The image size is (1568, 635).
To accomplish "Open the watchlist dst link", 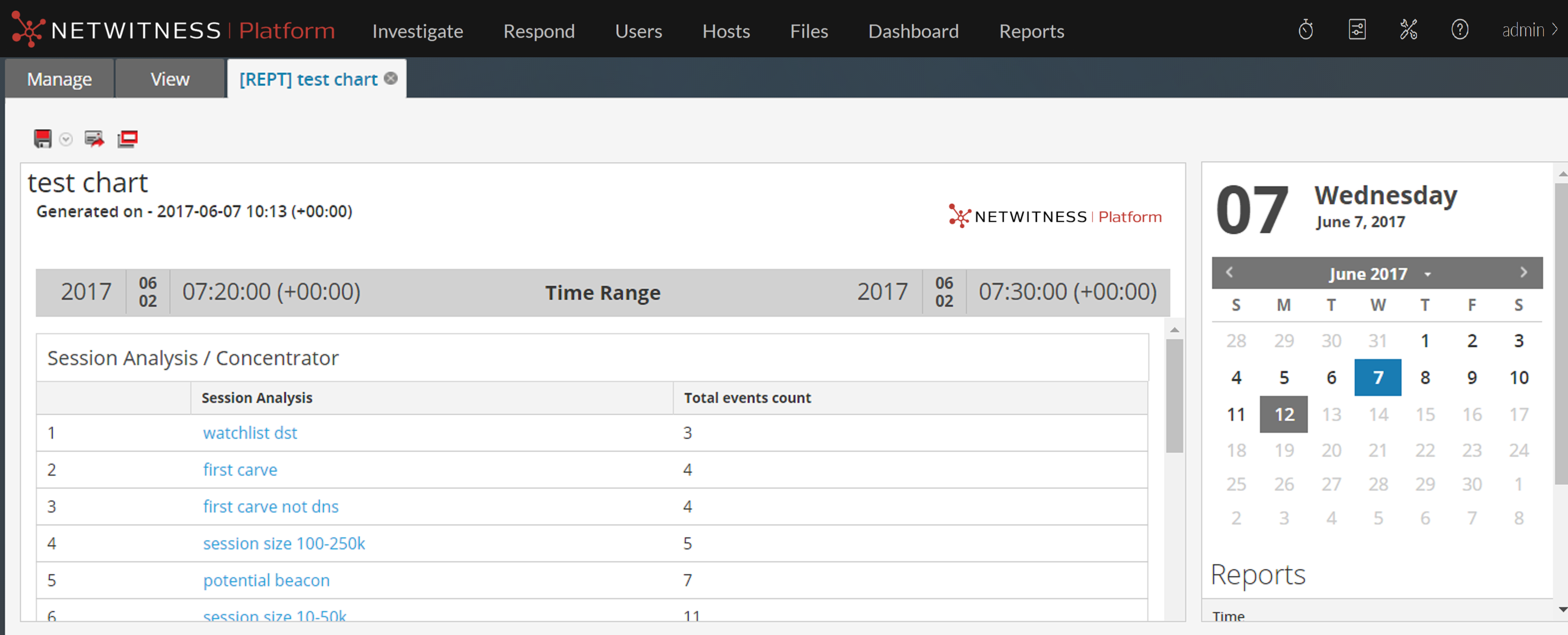I will [x=250, y=432].
